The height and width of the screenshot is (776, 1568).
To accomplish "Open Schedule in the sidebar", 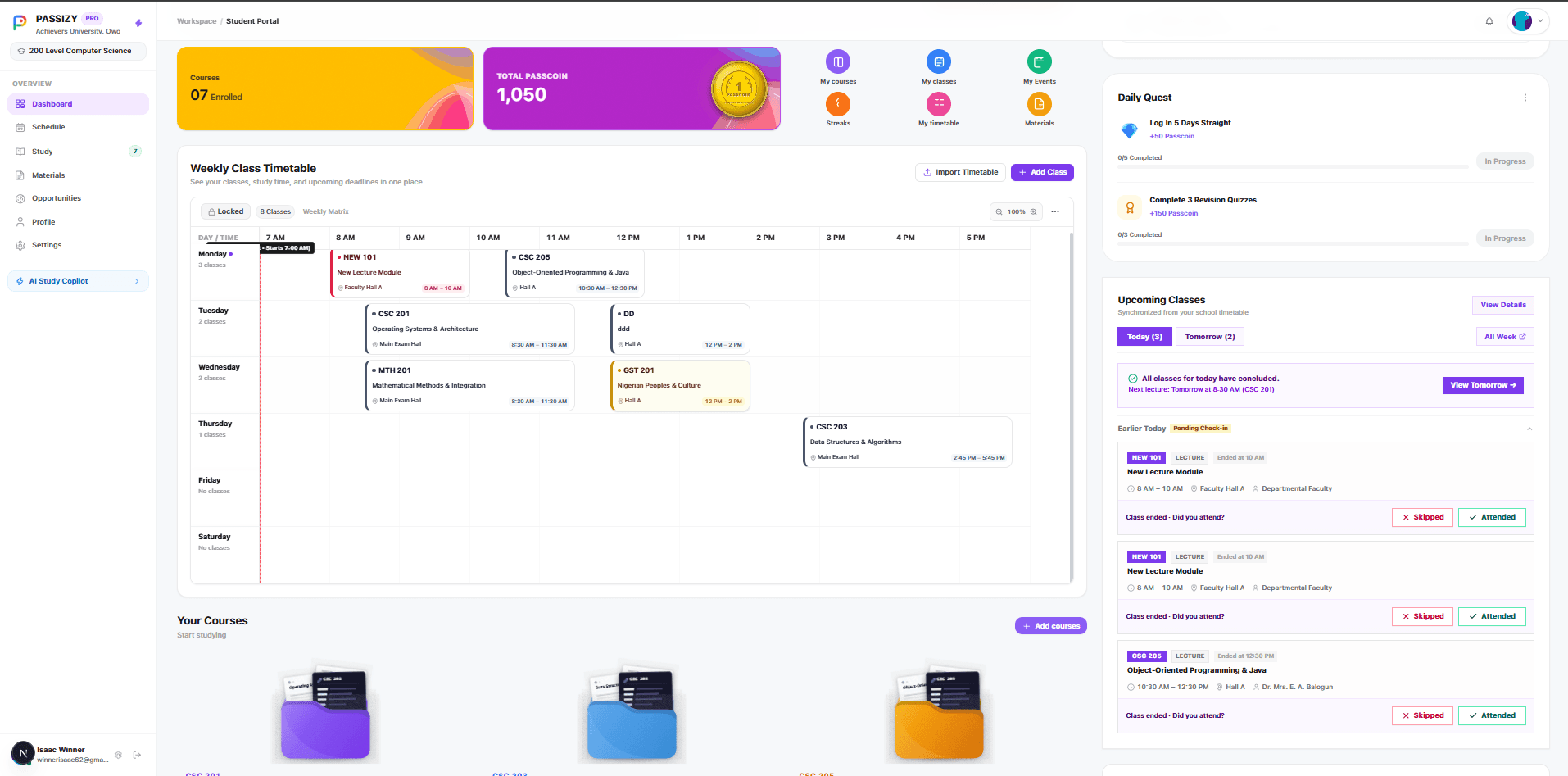I will tap(79, 127).
